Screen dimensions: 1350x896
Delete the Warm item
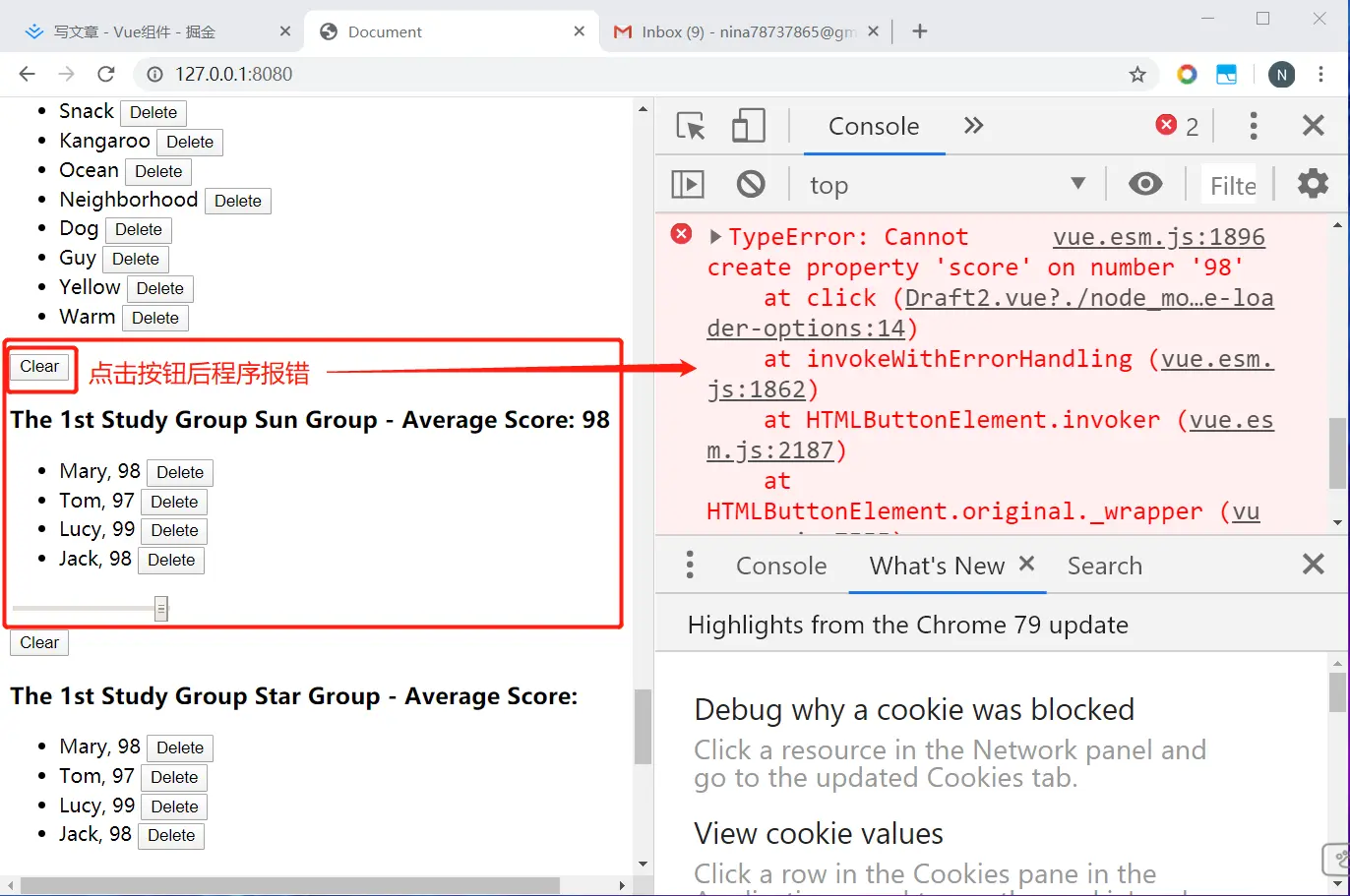pyautogui.click(x=155, y=318)
